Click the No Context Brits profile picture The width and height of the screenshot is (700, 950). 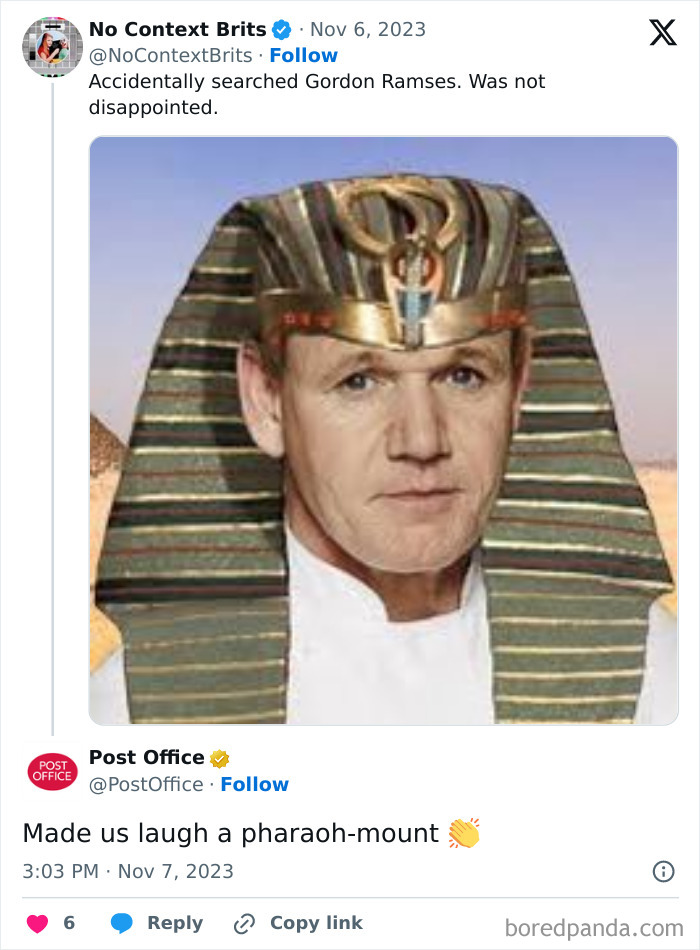pyautogui.click(x=52, y=46)
